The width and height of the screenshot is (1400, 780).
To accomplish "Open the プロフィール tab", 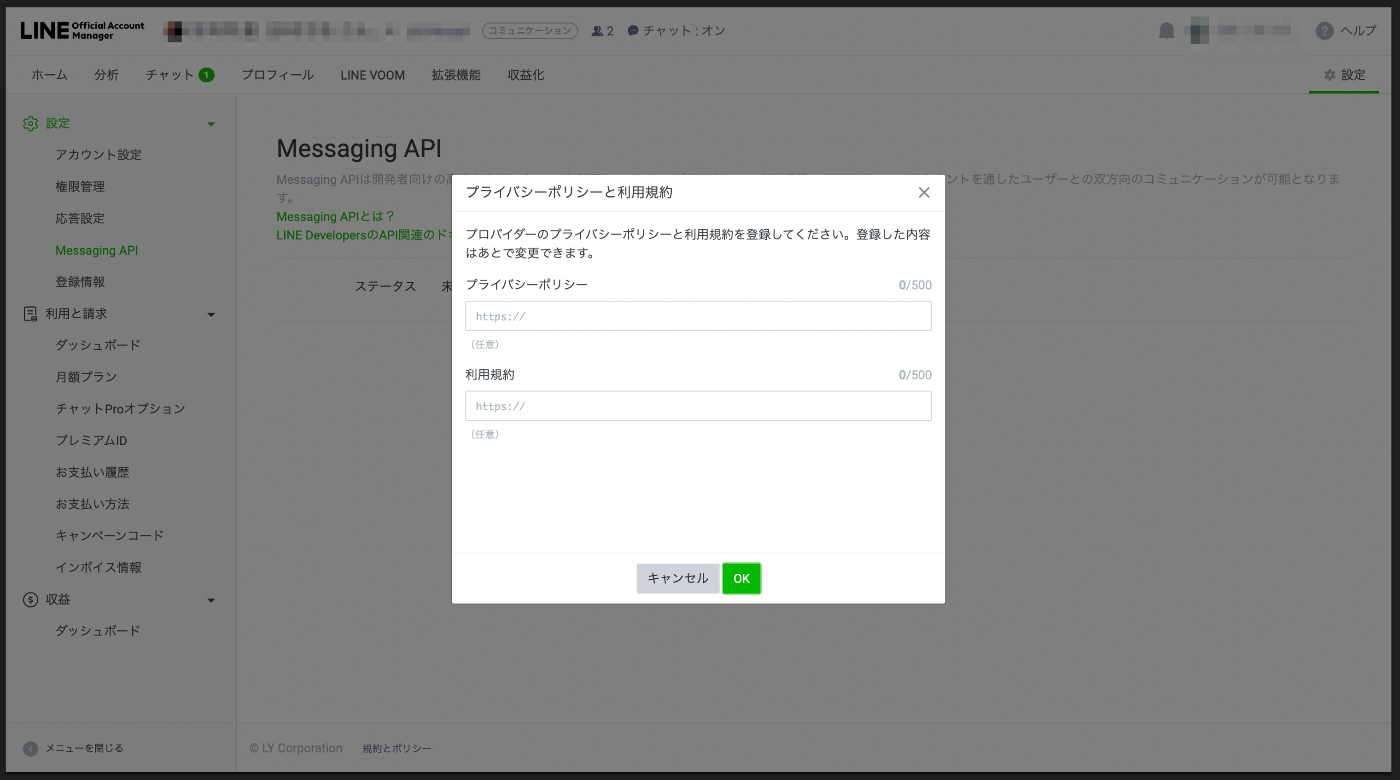I will 277,75.
